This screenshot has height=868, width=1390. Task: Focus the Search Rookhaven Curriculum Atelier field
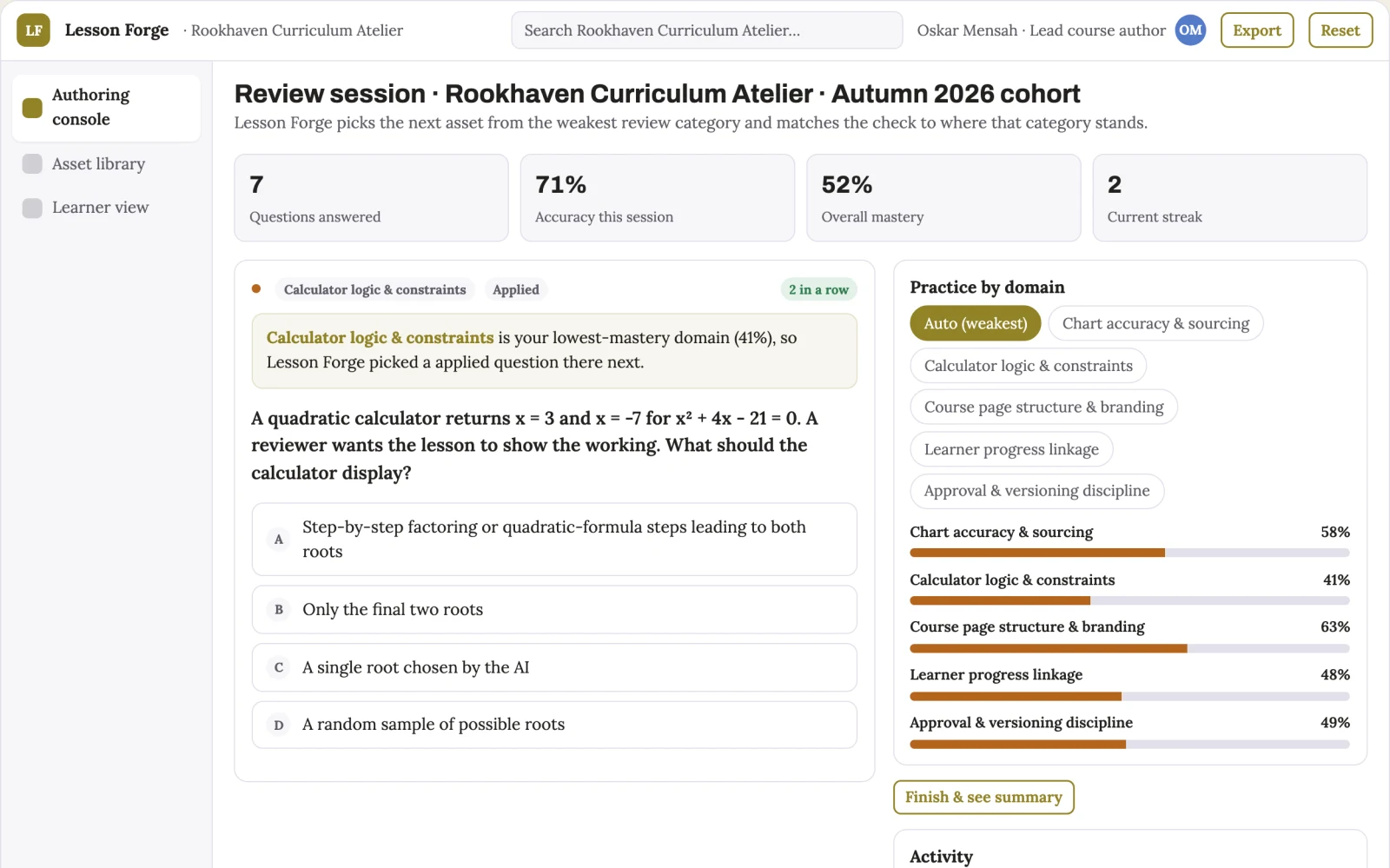pyautogui.click(x=707, y=30)
